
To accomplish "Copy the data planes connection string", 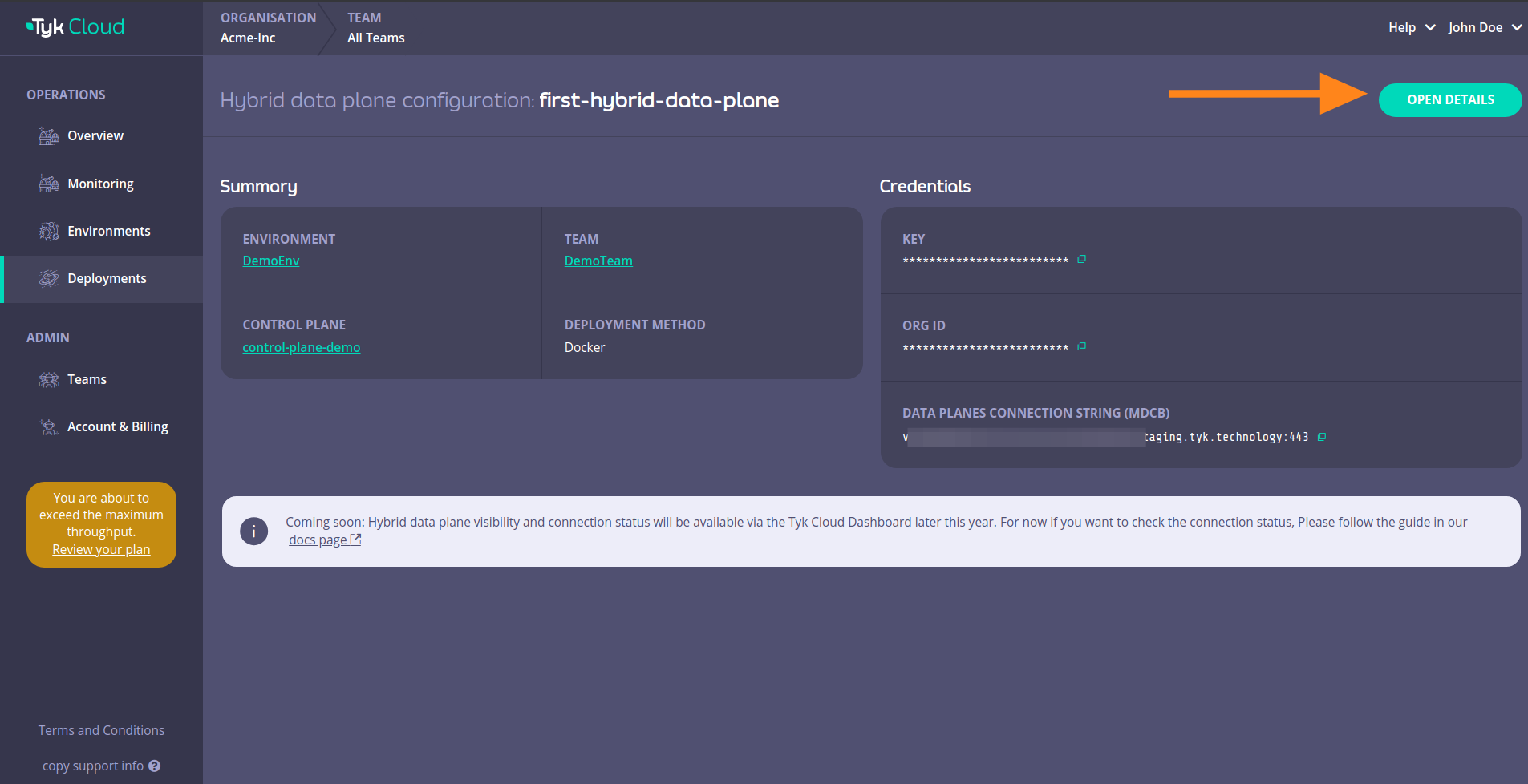I will pyautogui.click(x=1322, y=437).
